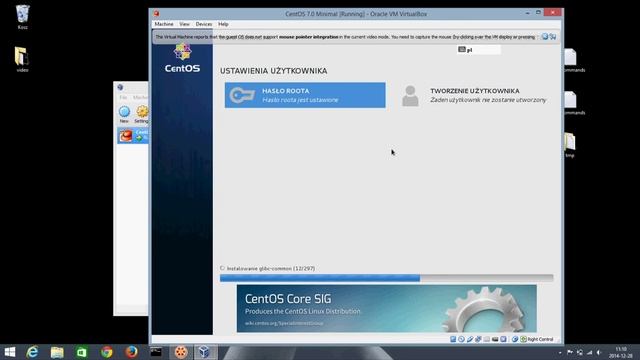Click the mouse integration status icon
640x360 pixels.
[515, 339]
